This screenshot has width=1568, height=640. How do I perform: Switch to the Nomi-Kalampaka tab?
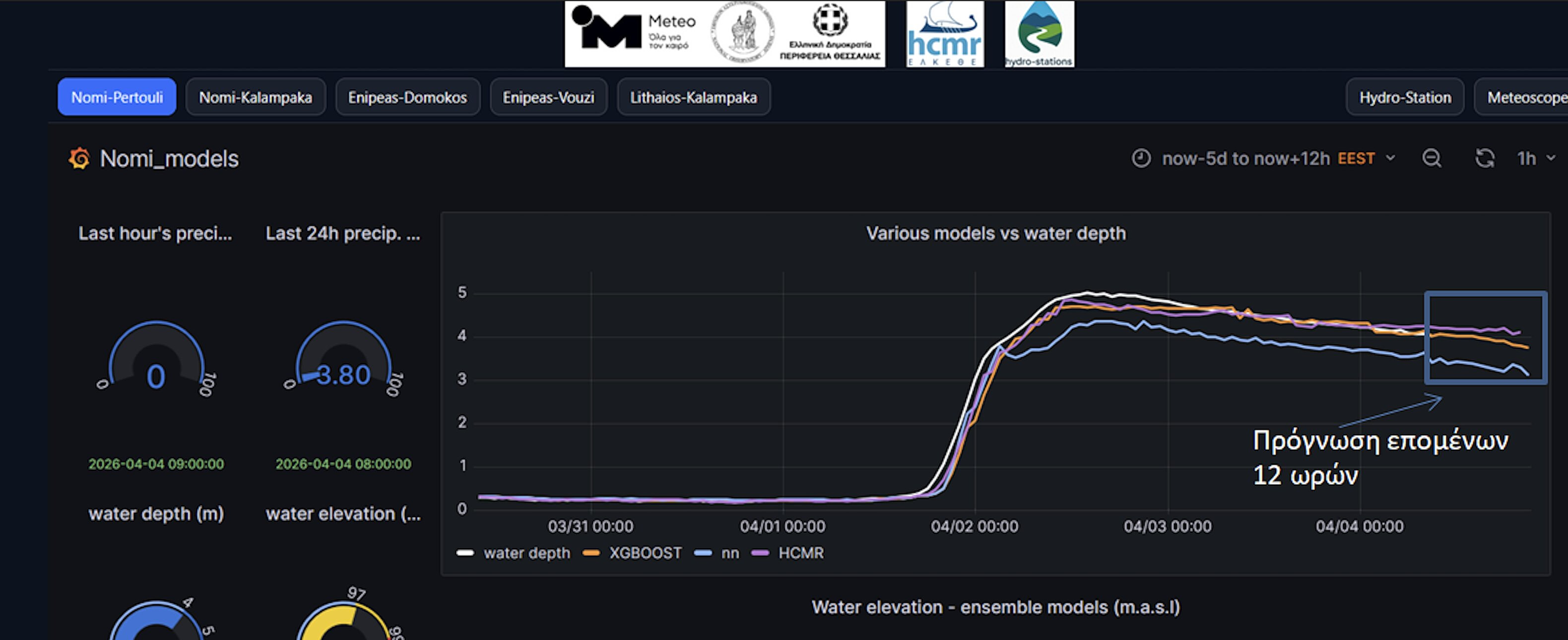(255, 97)
